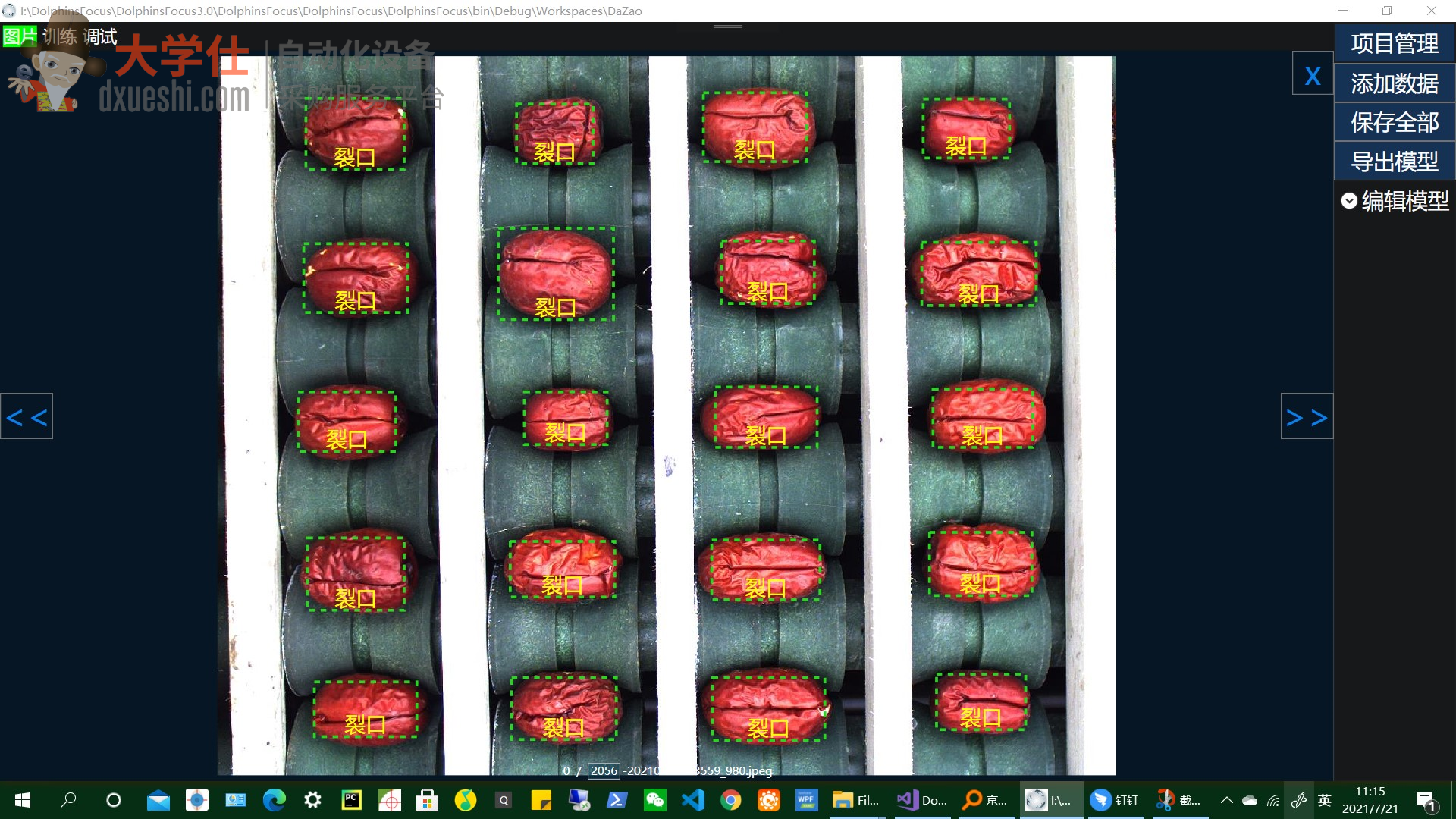This screenshot has width=1456, height=819.
Task: Open WeChat in taskbar
Action: click(654, 800)
